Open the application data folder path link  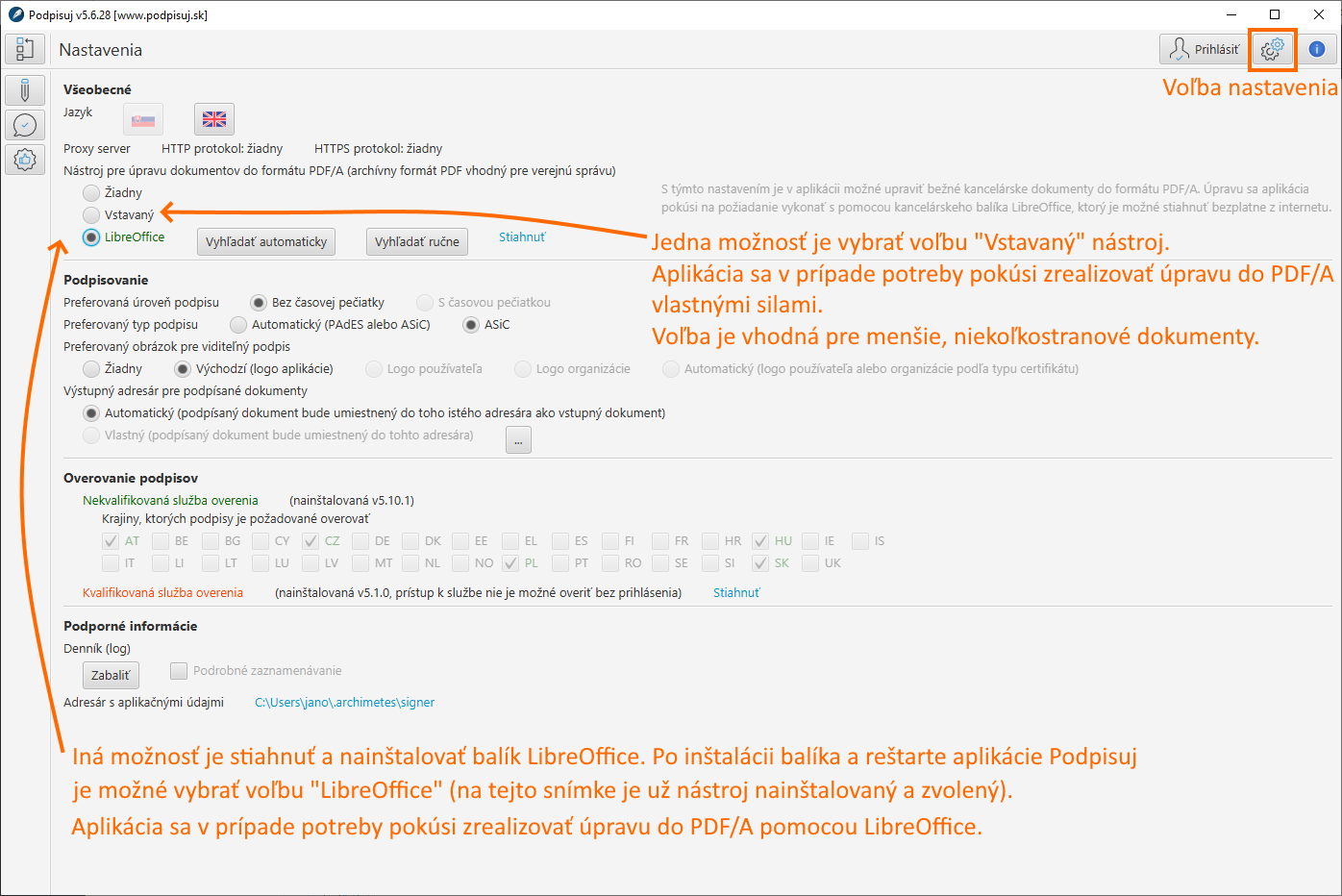pos(344,703)
